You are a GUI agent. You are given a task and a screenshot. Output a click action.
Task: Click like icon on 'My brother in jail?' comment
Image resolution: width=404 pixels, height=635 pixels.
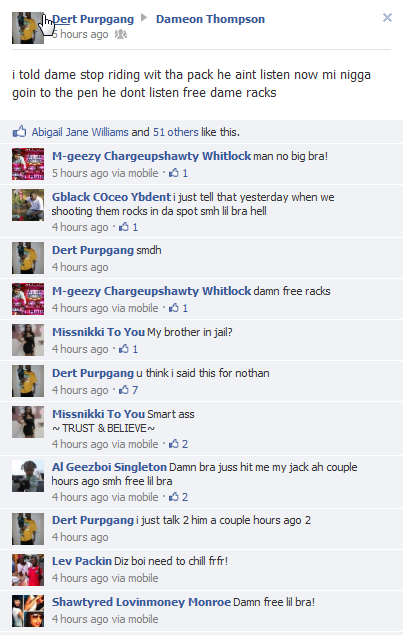click(x=123, y=349)
